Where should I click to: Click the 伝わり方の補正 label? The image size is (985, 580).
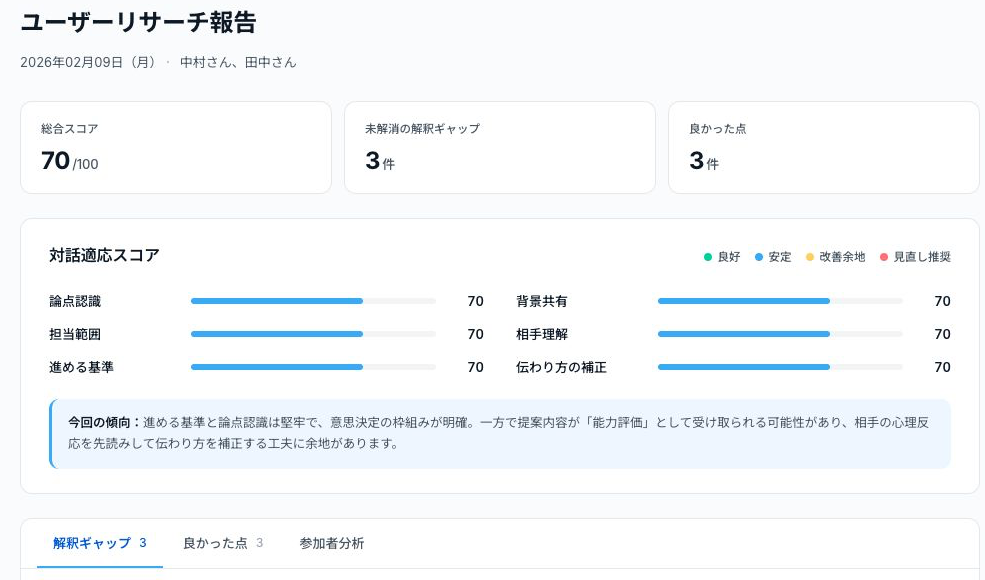click(562, 367)
